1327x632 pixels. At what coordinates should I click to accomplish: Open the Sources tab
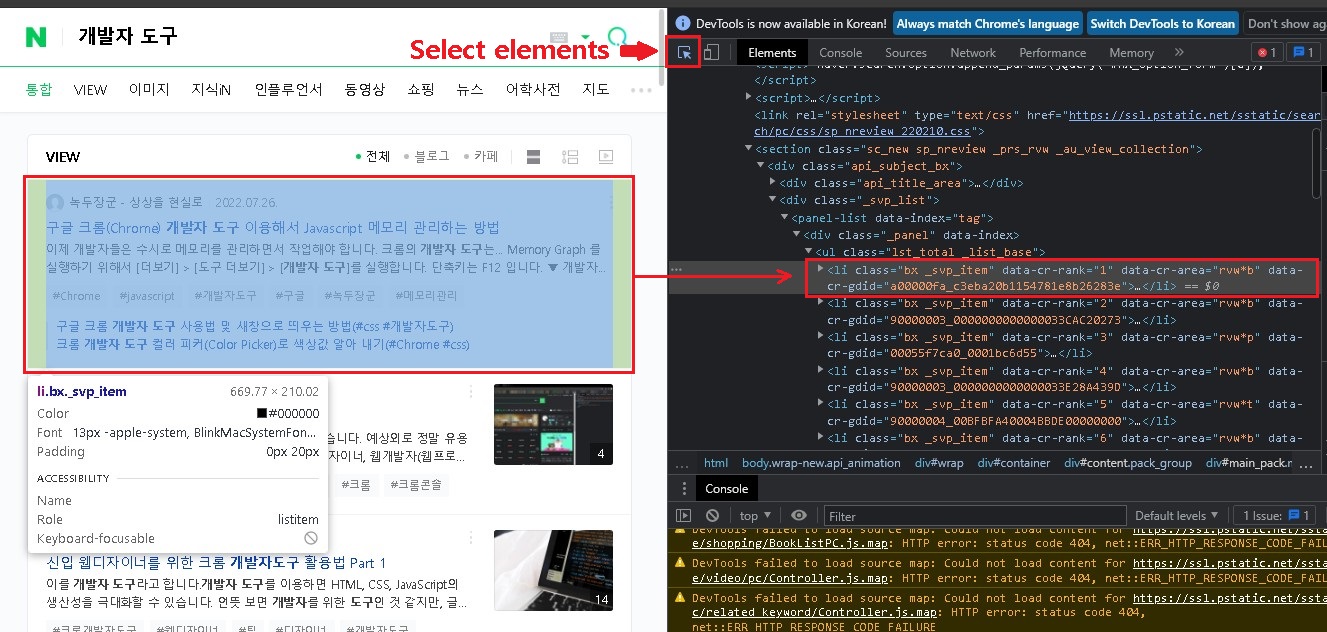906,53
